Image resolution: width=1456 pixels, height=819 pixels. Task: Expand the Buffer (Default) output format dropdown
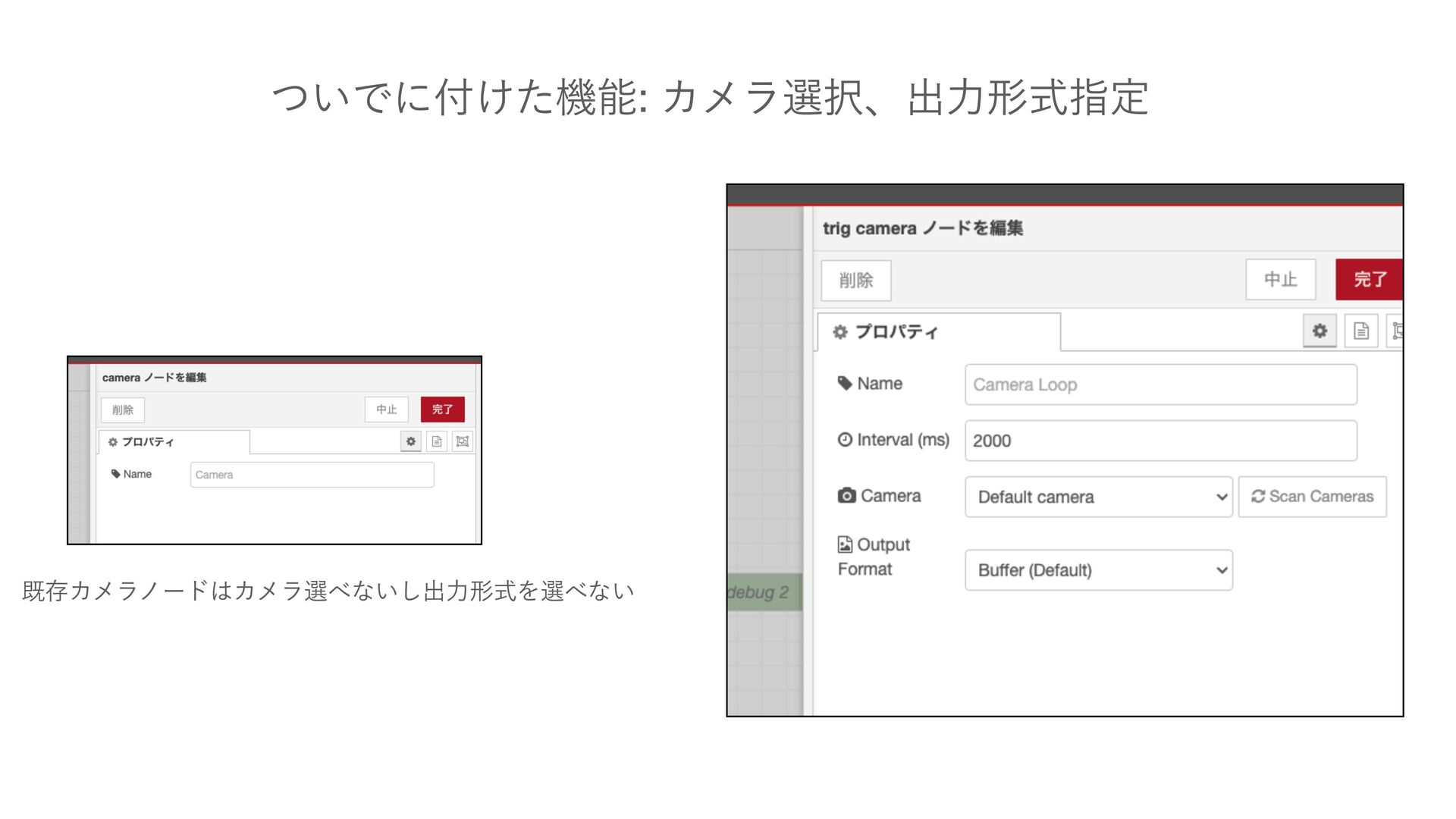click(1097, 570)
